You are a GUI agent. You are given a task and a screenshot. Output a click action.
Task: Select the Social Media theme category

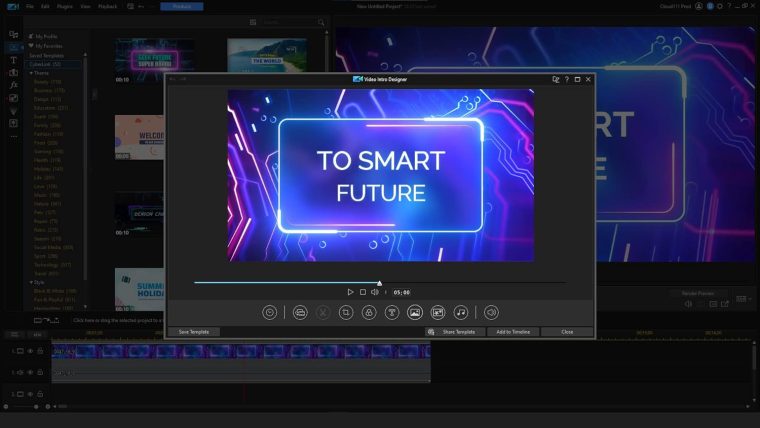click(53, 247)
